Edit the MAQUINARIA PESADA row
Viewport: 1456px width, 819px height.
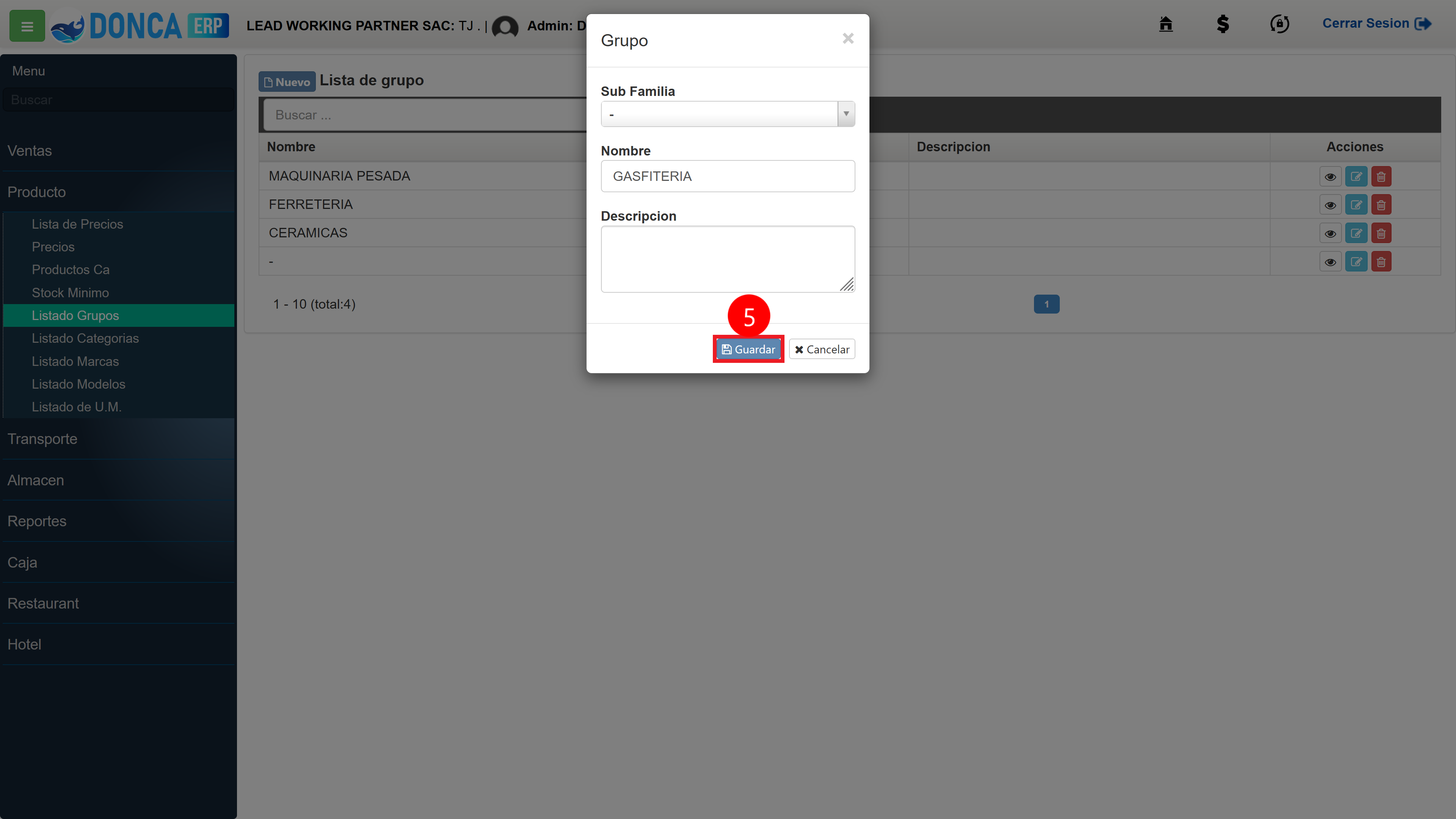[x=1356, y=177]
